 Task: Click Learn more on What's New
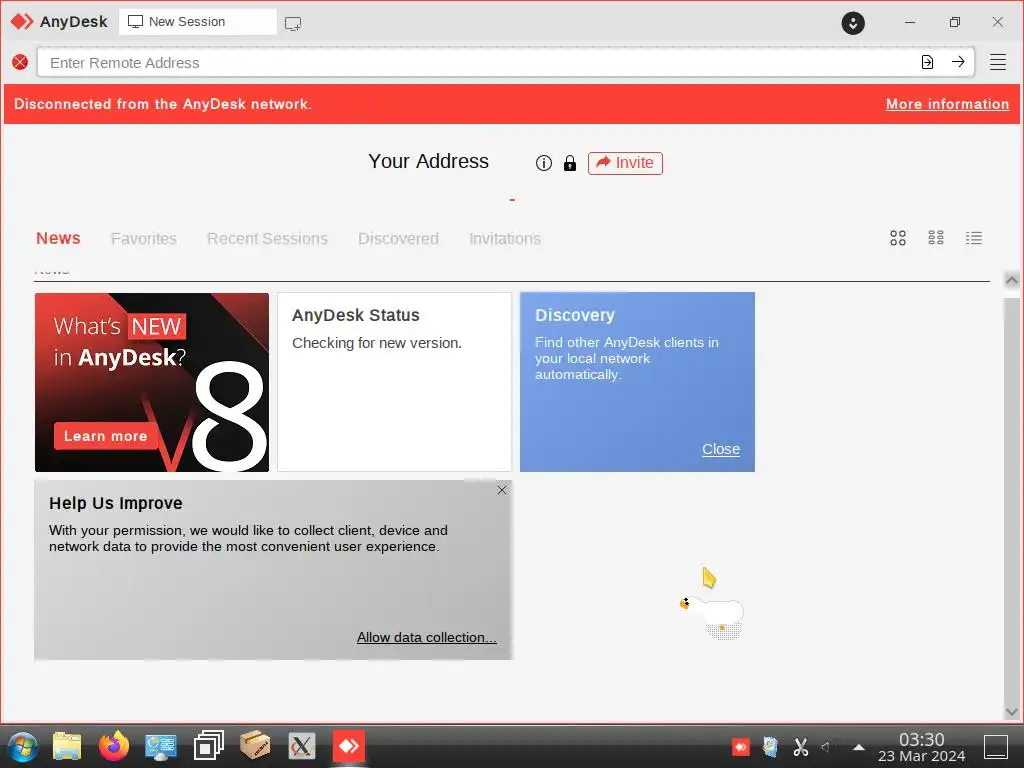[106, 436]
